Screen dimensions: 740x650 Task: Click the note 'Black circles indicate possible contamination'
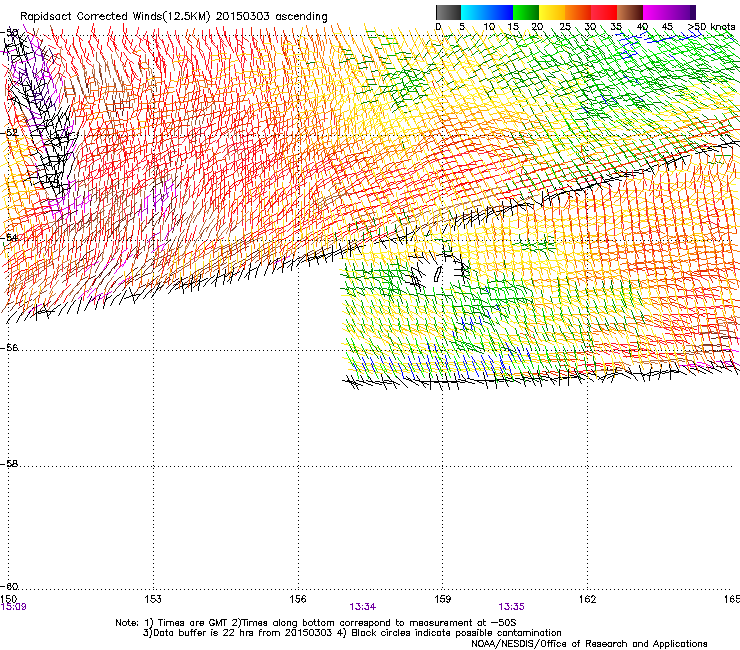(x=454, y=633)
